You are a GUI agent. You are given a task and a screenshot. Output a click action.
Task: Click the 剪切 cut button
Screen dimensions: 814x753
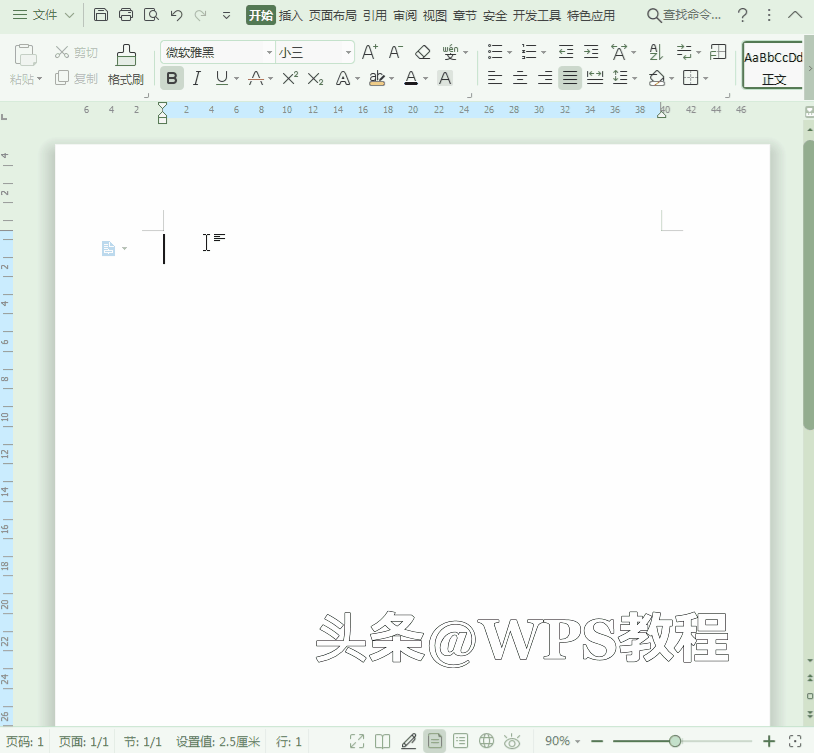(76, 52)
